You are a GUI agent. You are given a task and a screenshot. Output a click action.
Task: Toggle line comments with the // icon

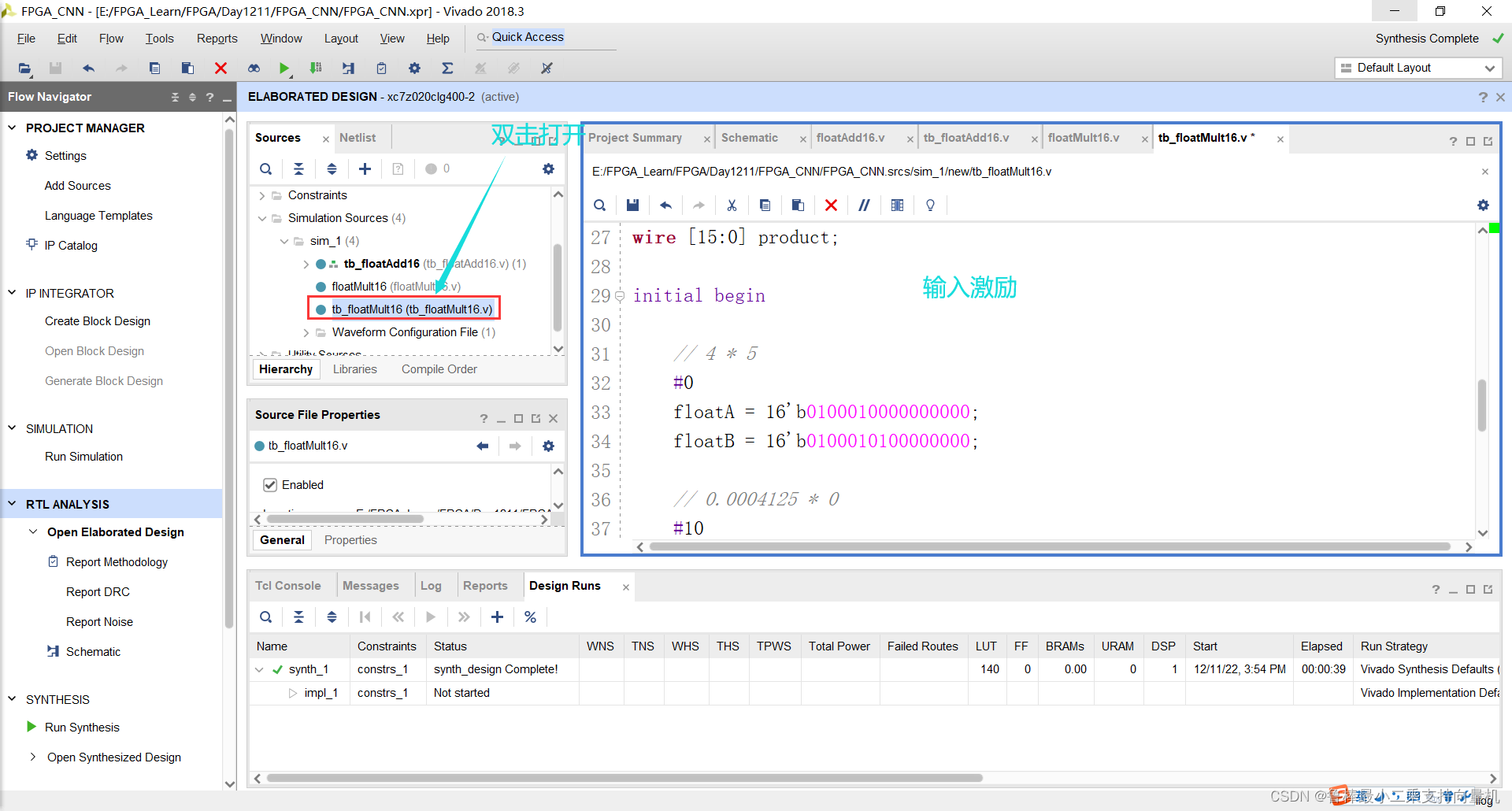pos(864,205)
